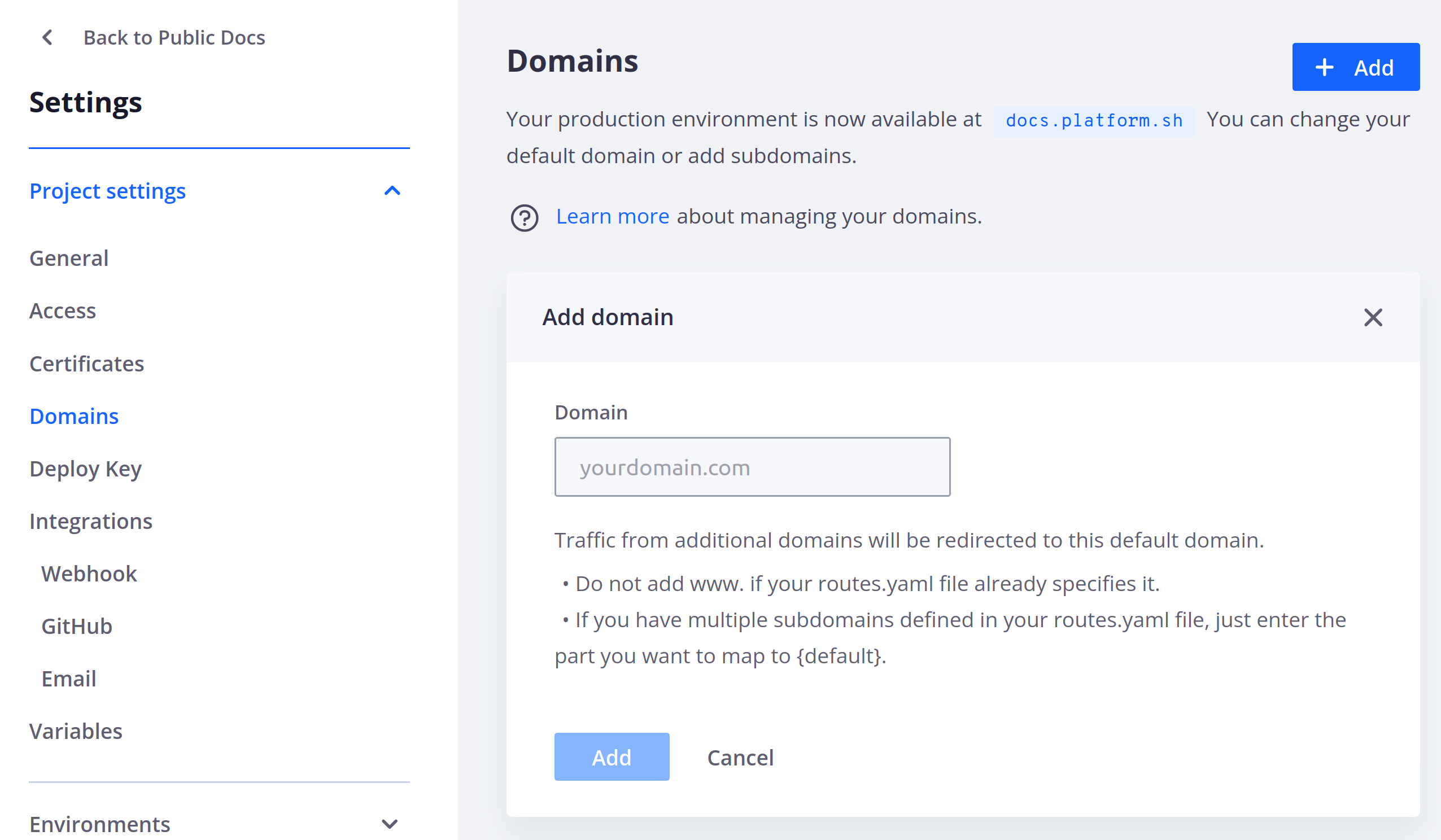Click the Domains sidebar icon
1441x840 pixels.
tap(74, 416)
